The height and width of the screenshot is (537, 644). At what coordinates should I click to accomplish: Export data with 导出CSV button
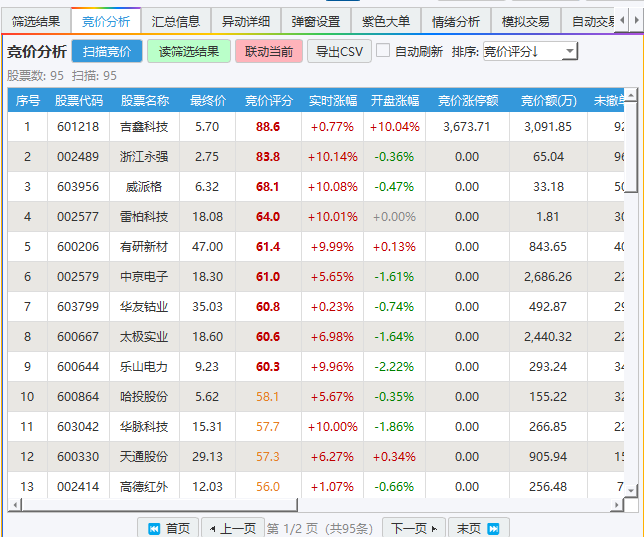[x=339, y=51]
